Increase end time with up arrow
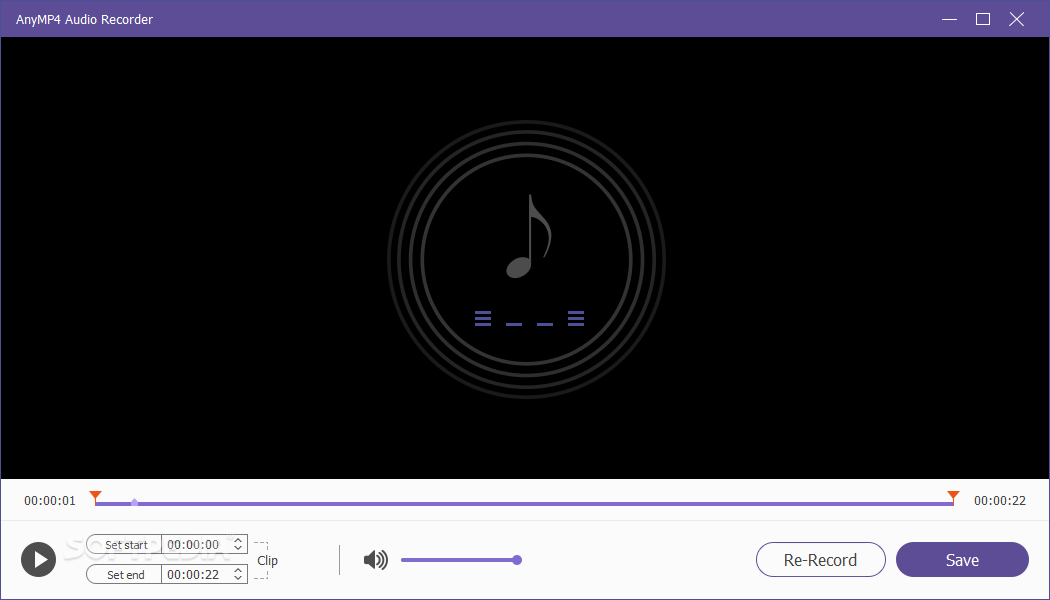The height and width of the screenshot is (600, 1050). pos(238,570)
